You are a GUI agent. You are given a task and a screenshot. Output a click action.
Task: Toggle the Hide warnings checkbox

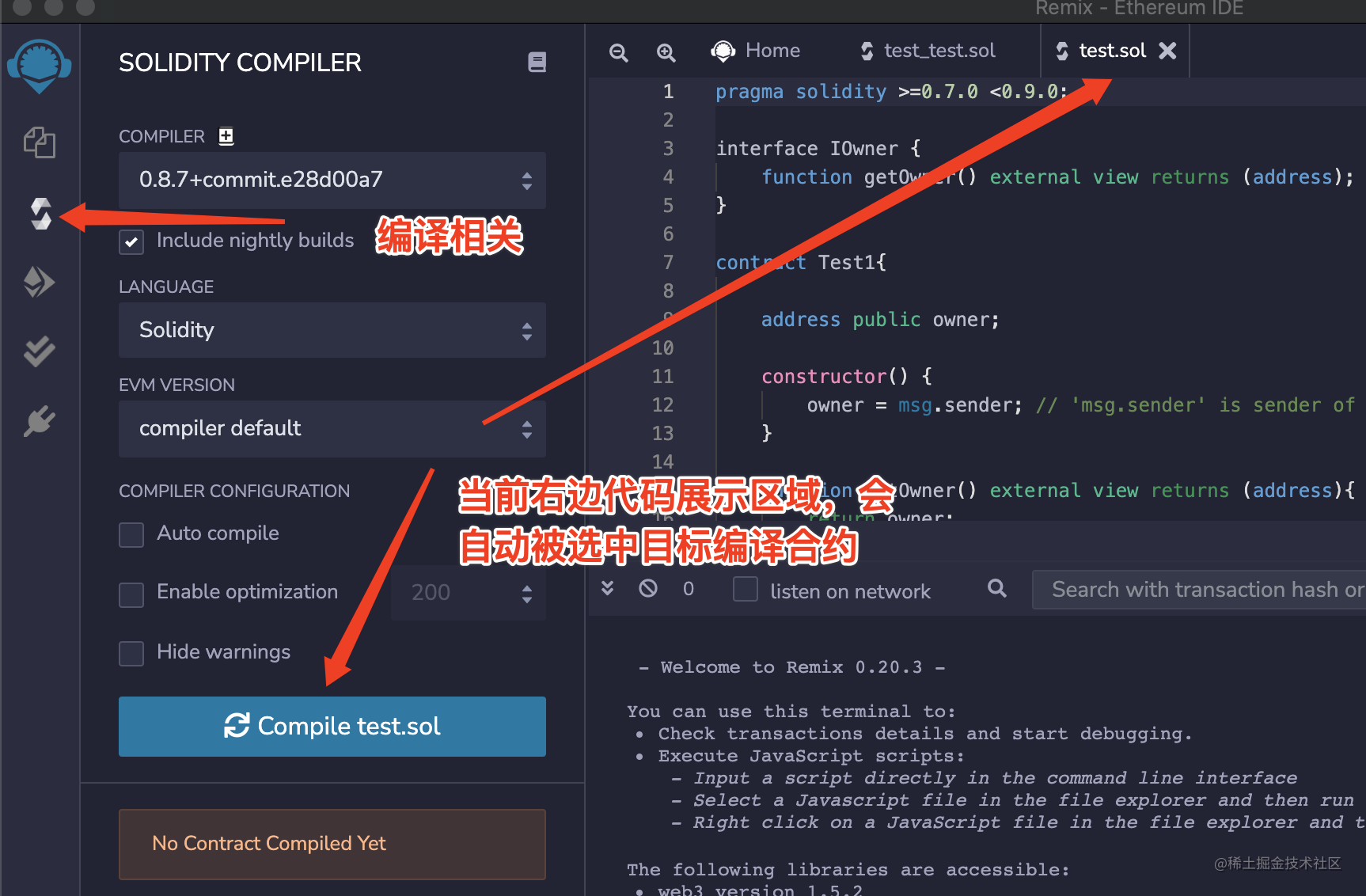click(x=131, y=652)
